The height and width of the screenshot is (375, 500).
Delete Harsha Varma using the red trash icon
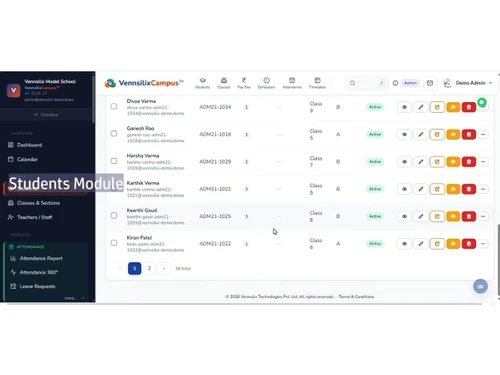point(469,162)
